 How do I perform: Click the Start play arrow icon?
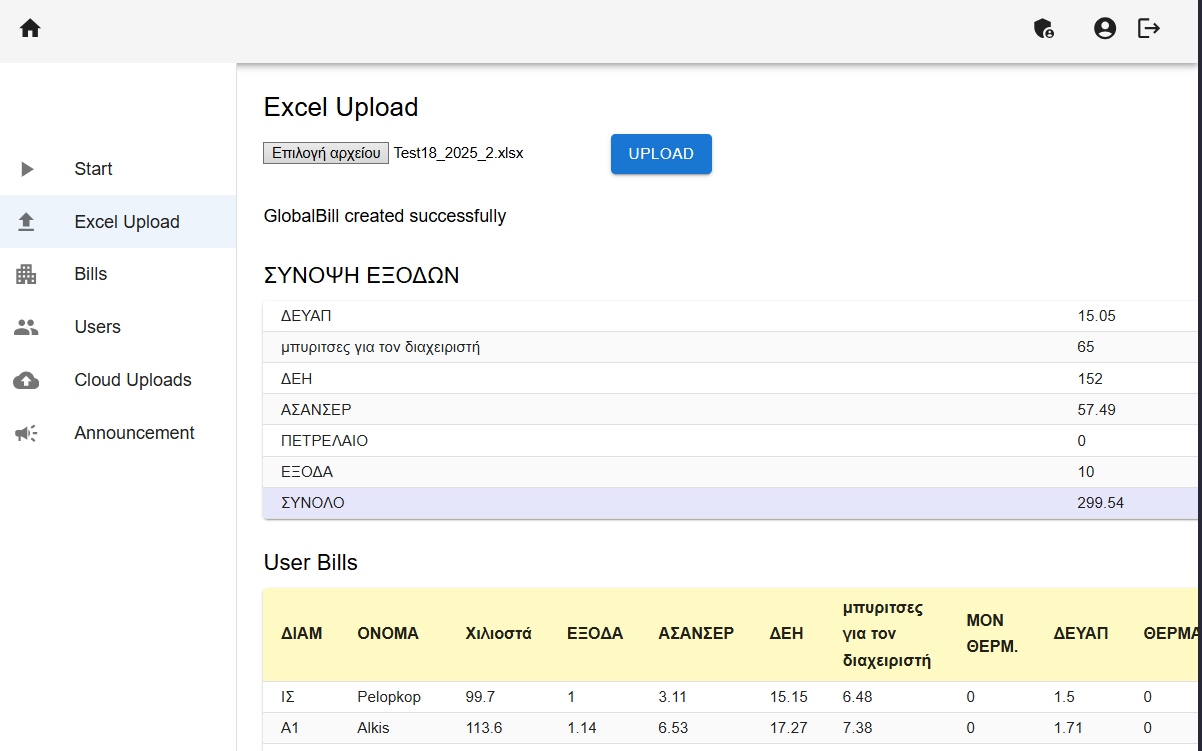coord(27,169)
